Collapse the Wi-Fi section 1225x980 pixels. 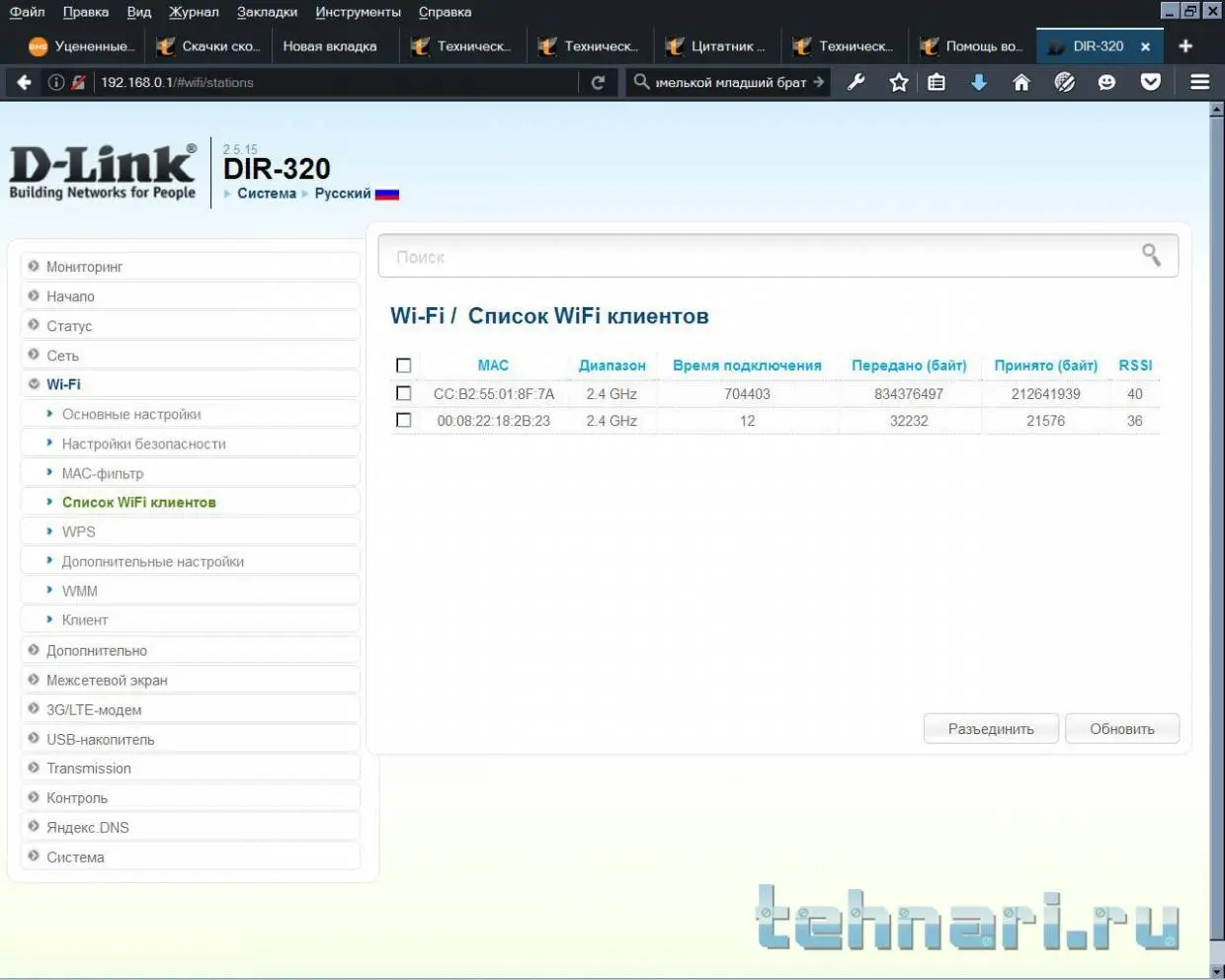(190, 384)
